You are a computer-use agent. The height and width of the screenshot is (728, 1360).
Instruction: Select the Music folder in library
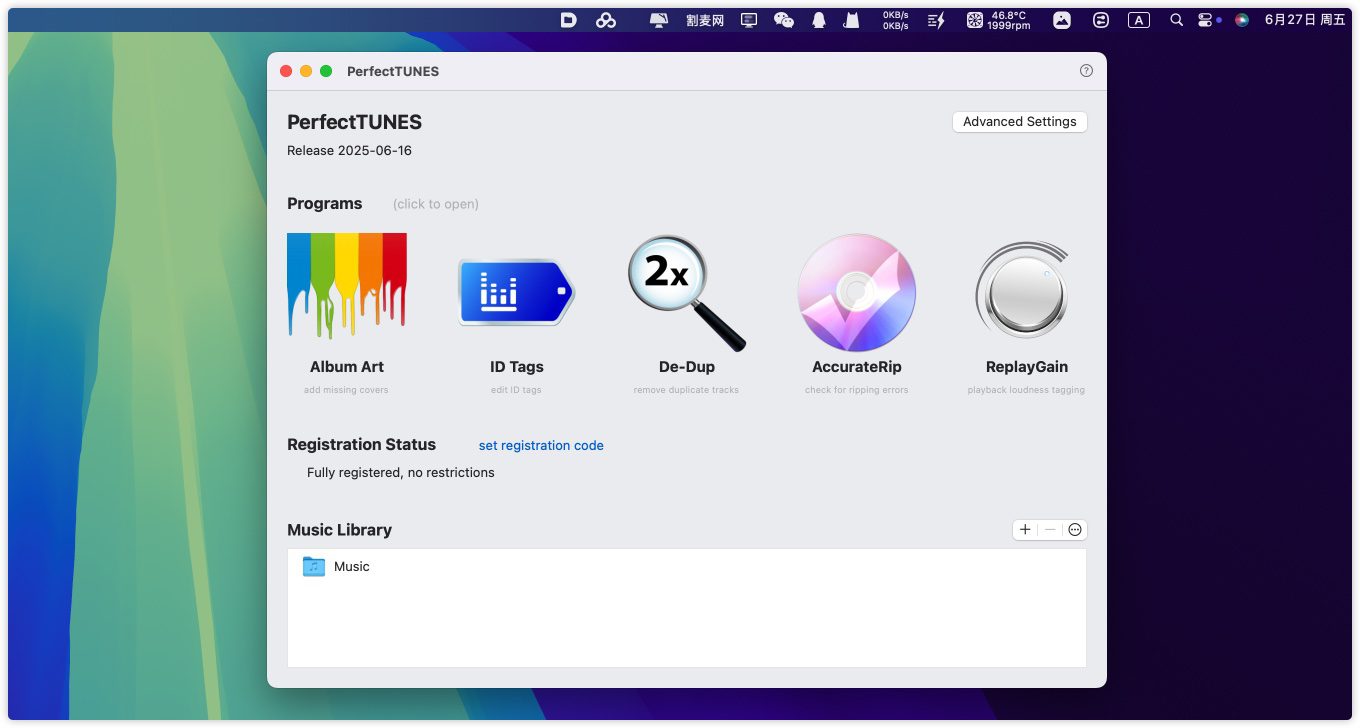[x=686, y=566]
